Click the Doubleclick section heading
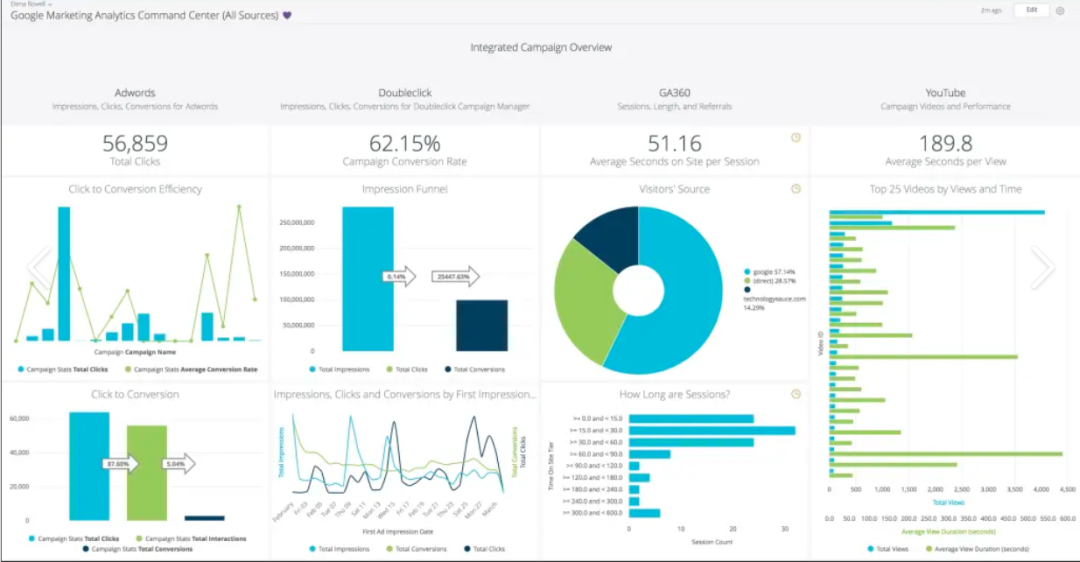This screenshot has width=1080, height=562. click(405, 92)
